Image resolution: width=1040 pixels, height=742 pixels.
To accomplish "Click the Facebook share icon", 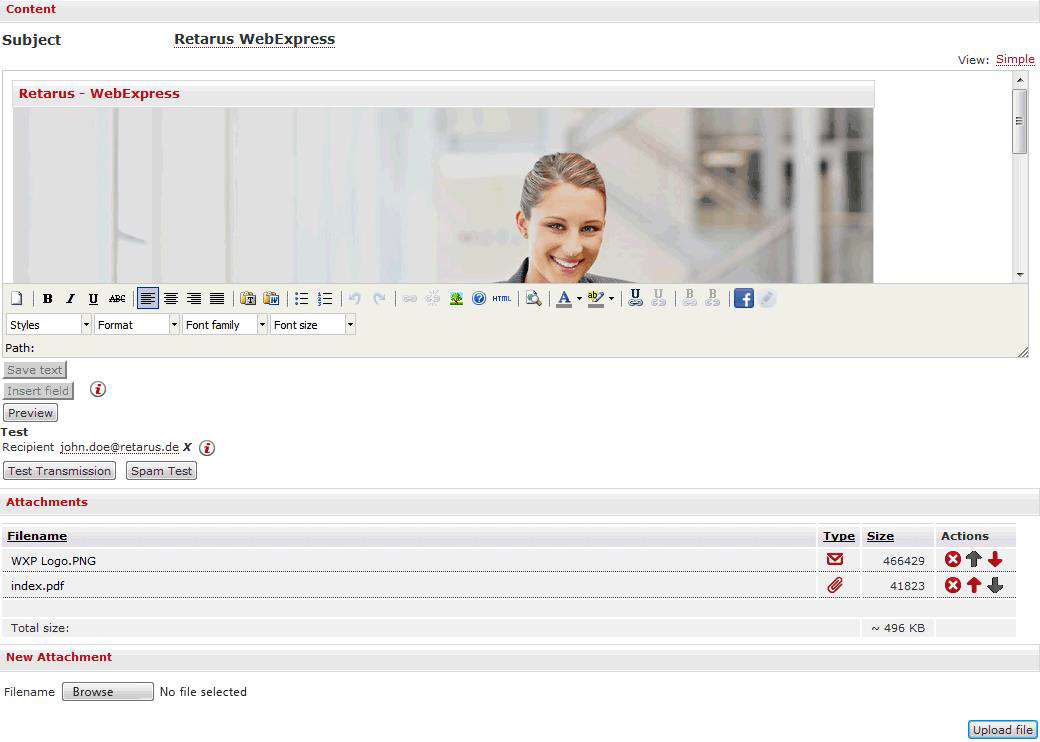I will (743, 299).
